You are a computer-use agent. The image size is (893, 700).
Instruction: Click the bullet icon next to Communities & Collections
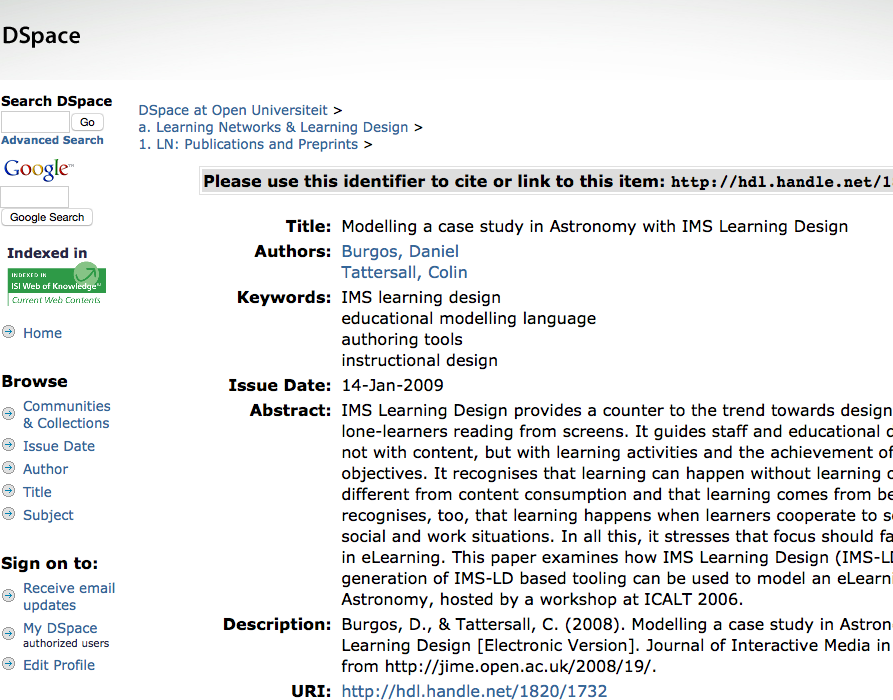pos(9,413)
